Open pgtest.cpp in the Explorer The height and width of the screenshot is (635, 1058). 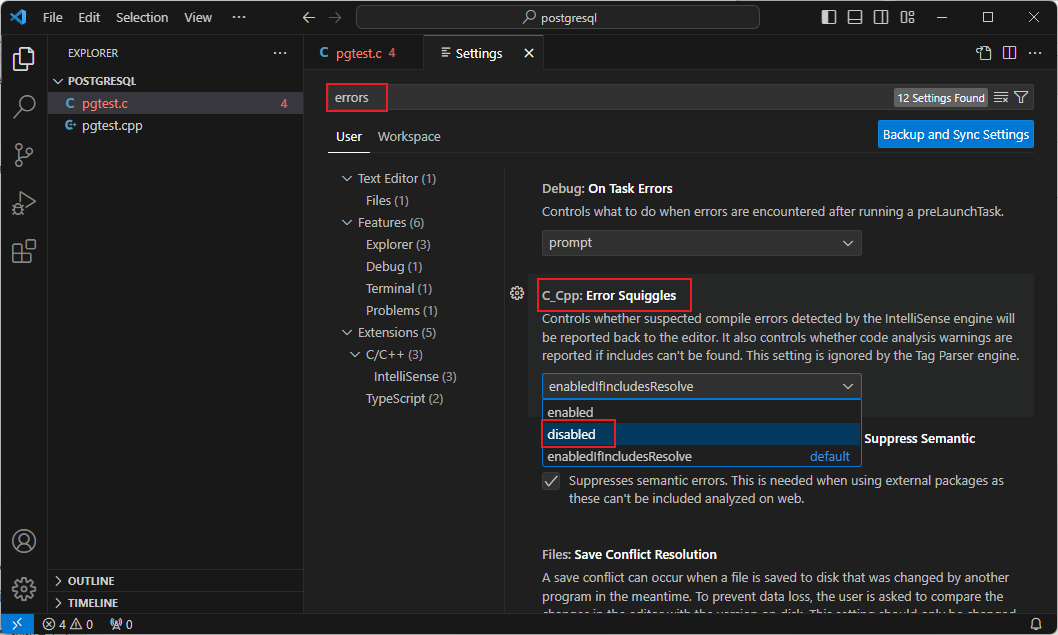112,126
